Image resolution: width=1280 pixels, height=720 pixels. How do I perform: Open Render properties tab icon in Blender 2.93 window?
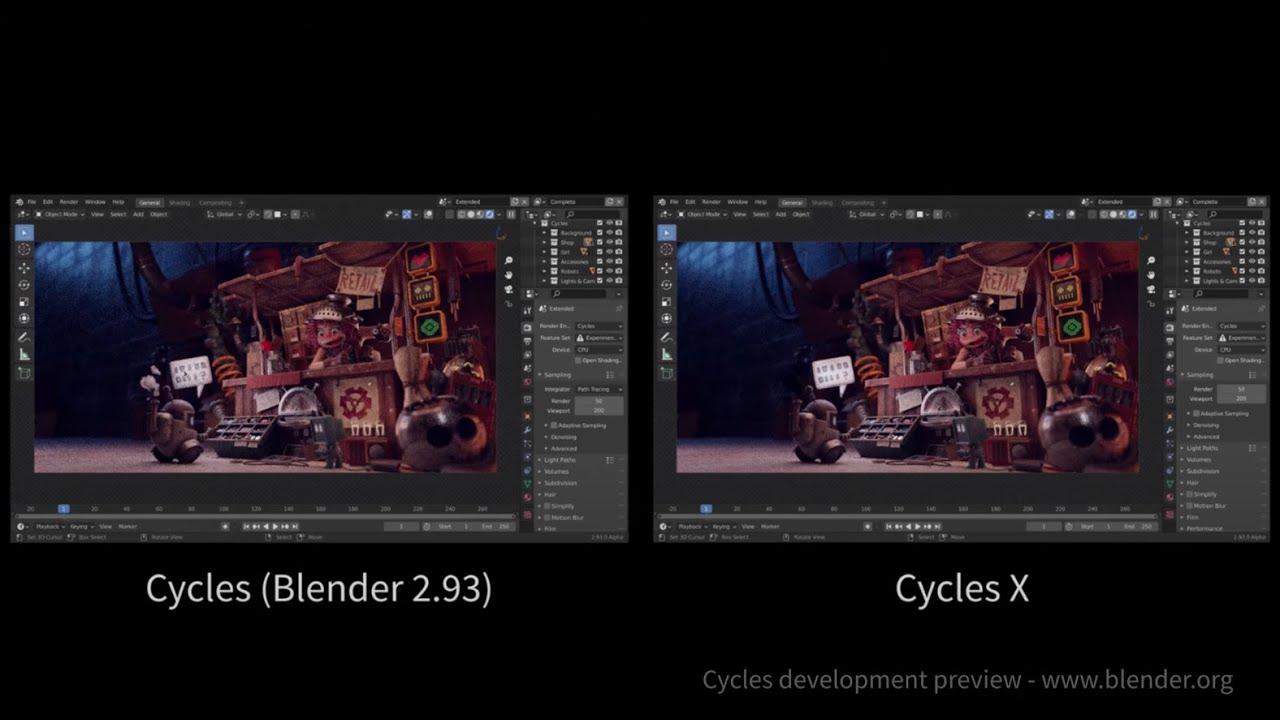coord(527,327)
